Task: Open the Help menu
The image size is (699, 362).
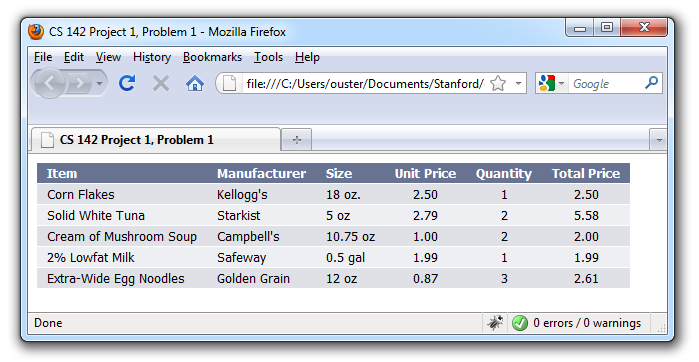Action: [x=307, y=57]
